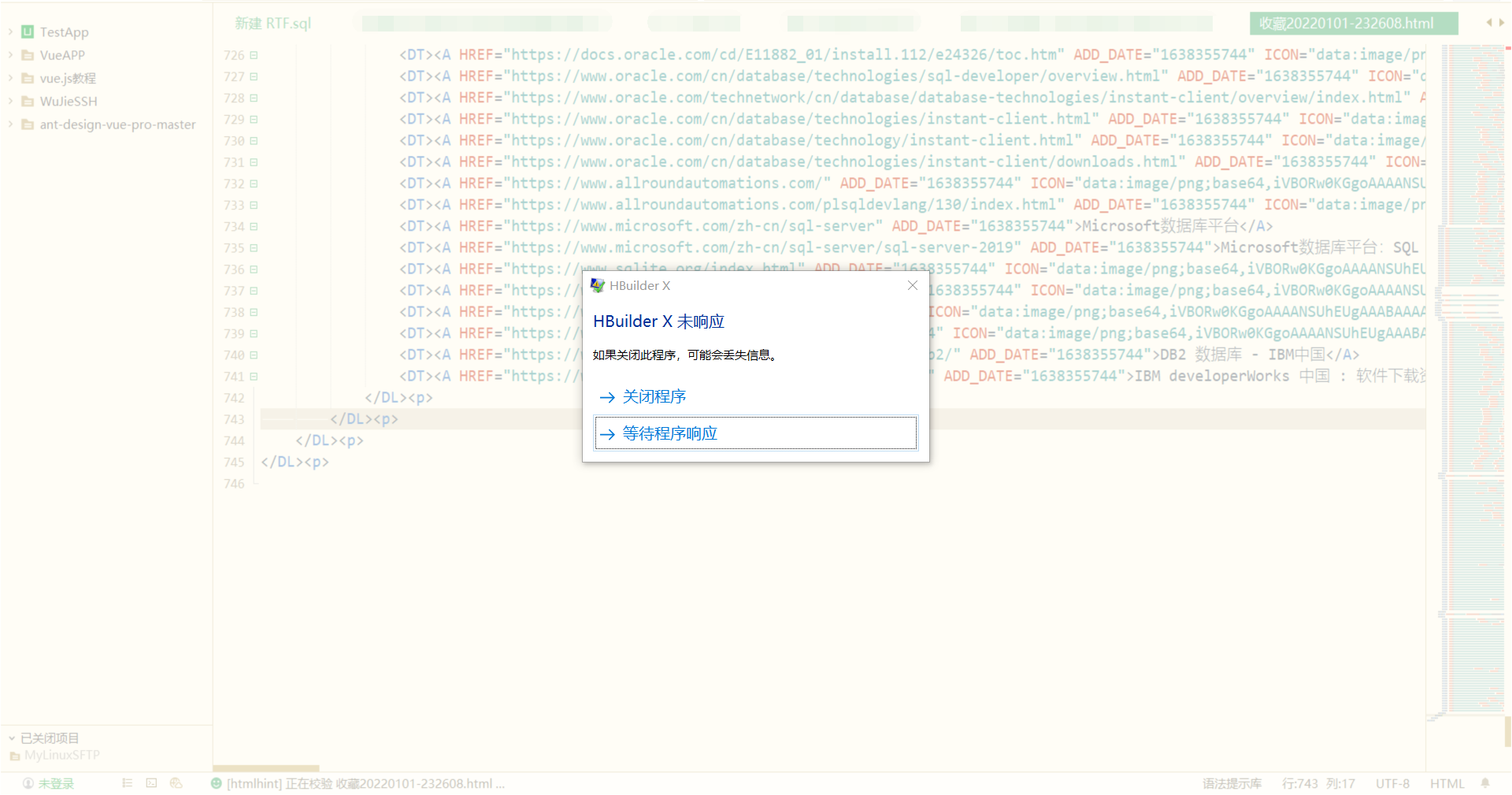The image size is (1512, 795).
Task: Open the terminal icon in status bar
Action: 151,783
